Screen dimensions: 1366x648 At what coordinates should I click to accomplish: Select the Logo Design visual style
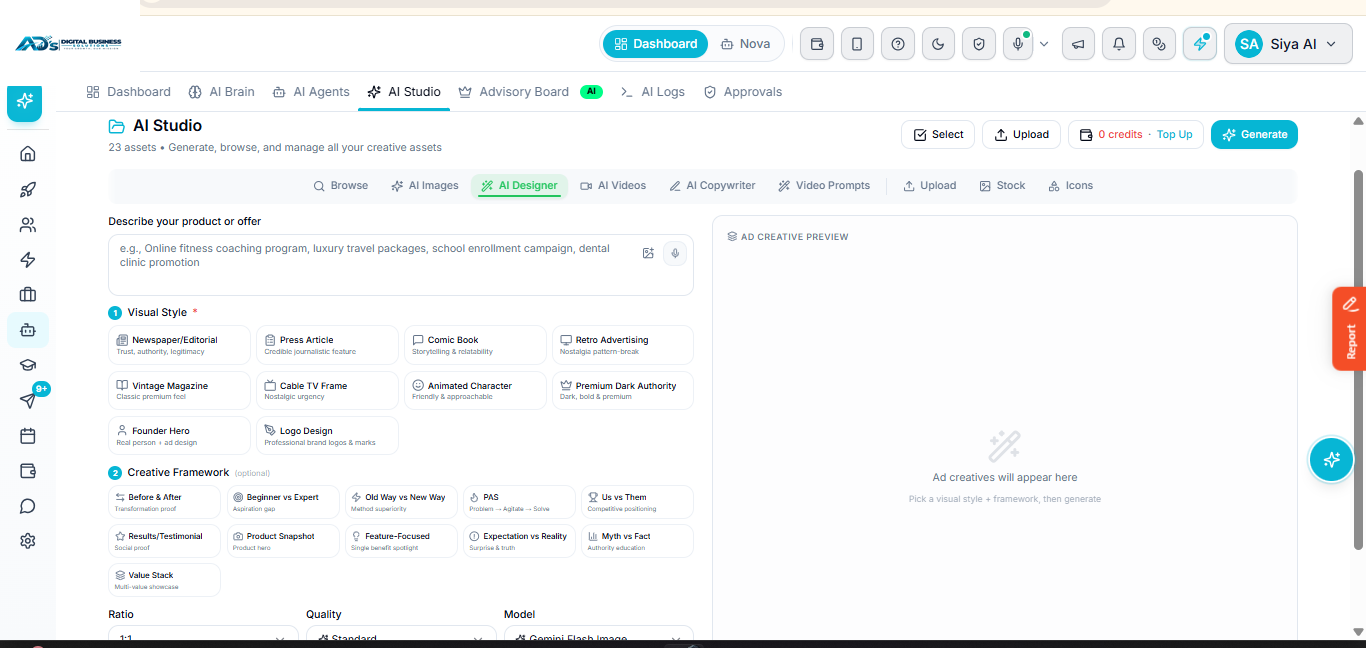click(327, 436)
